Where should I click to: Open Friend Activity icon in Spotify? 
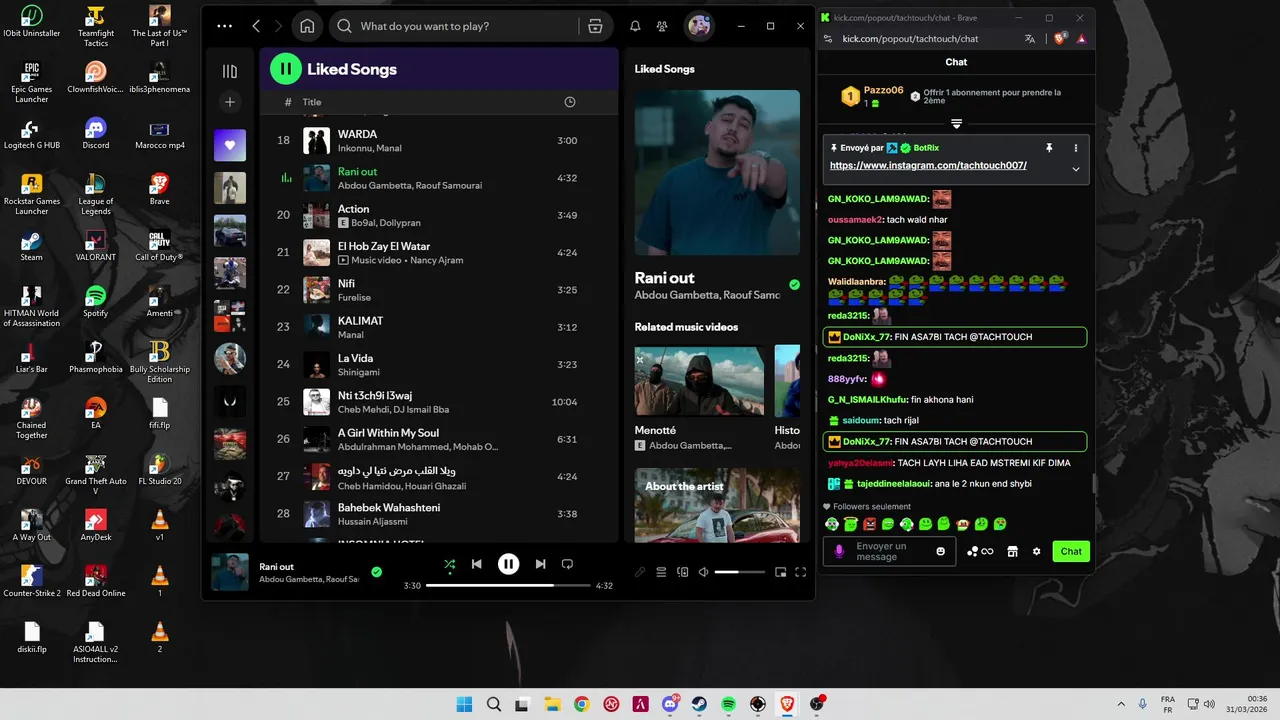pyautogui.click(x=662, y=26)
